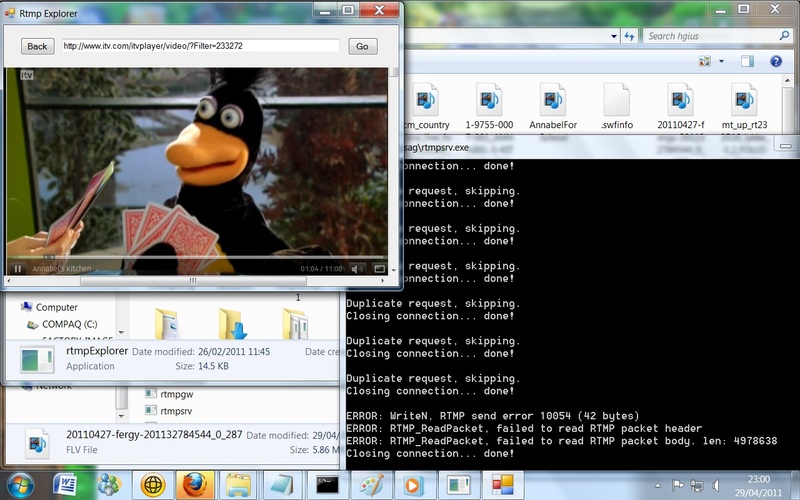Click the scroll-up arrow of the Explorer file list

[x=787, y=80]
